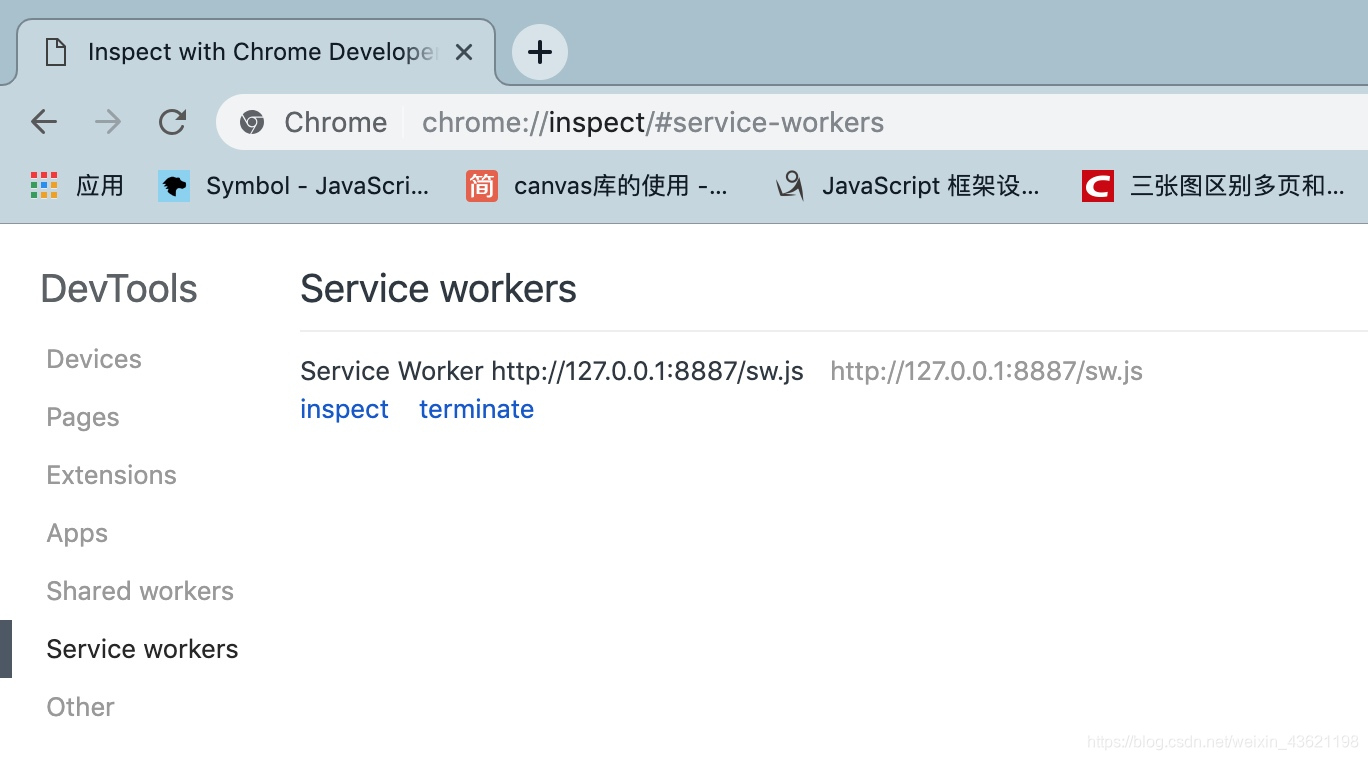Go to Devices section in sidebar
The width and height of the screenshot is (1368, 760).
[94, 359]
